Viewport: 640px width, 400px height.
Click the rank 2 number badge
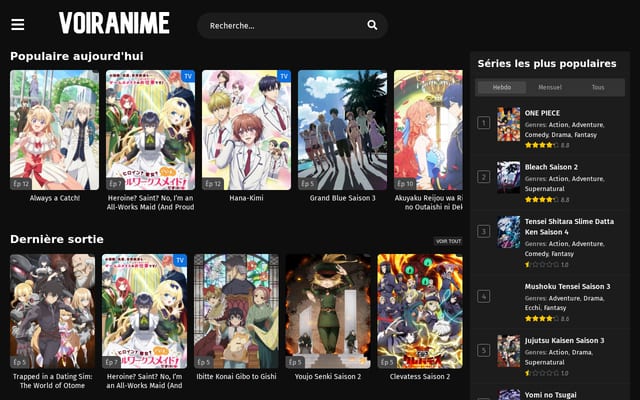[x=484, y=177]
